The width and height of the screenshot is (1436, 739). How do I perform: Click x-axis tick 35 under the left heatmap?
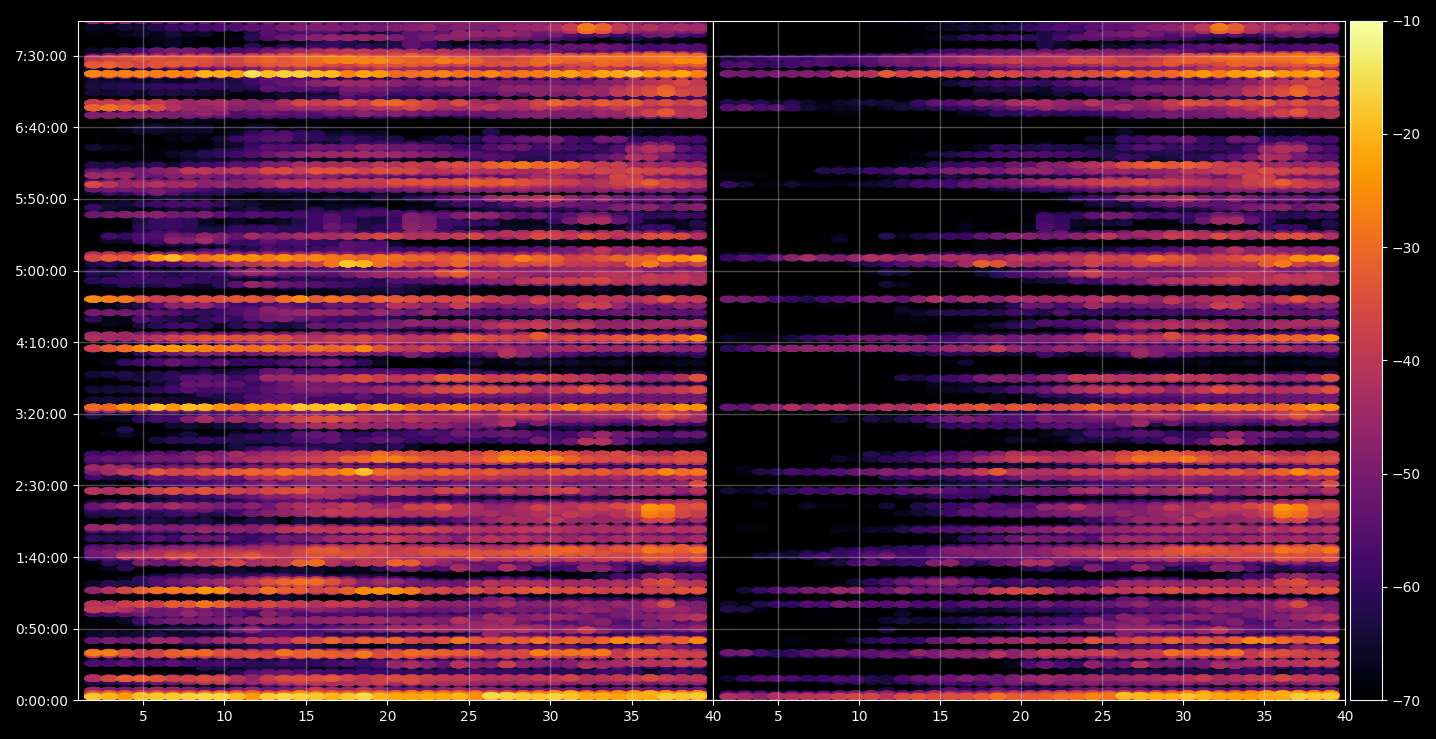click(x=632, y=716)
